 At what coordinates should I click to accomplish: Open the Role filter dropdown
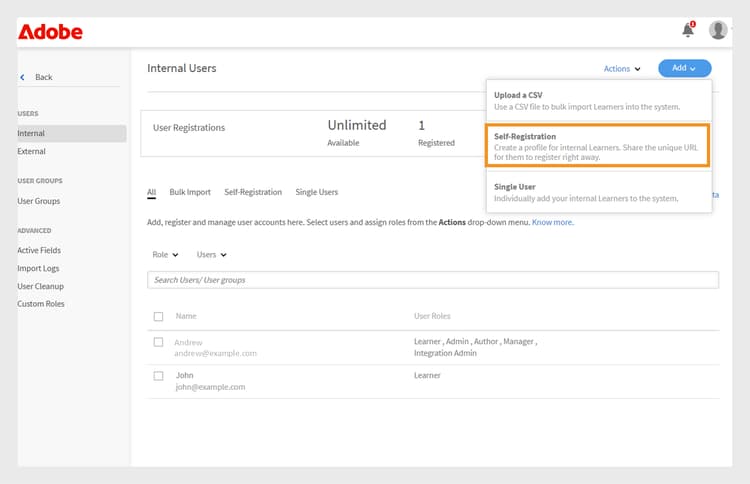click(x=165, y=255)
